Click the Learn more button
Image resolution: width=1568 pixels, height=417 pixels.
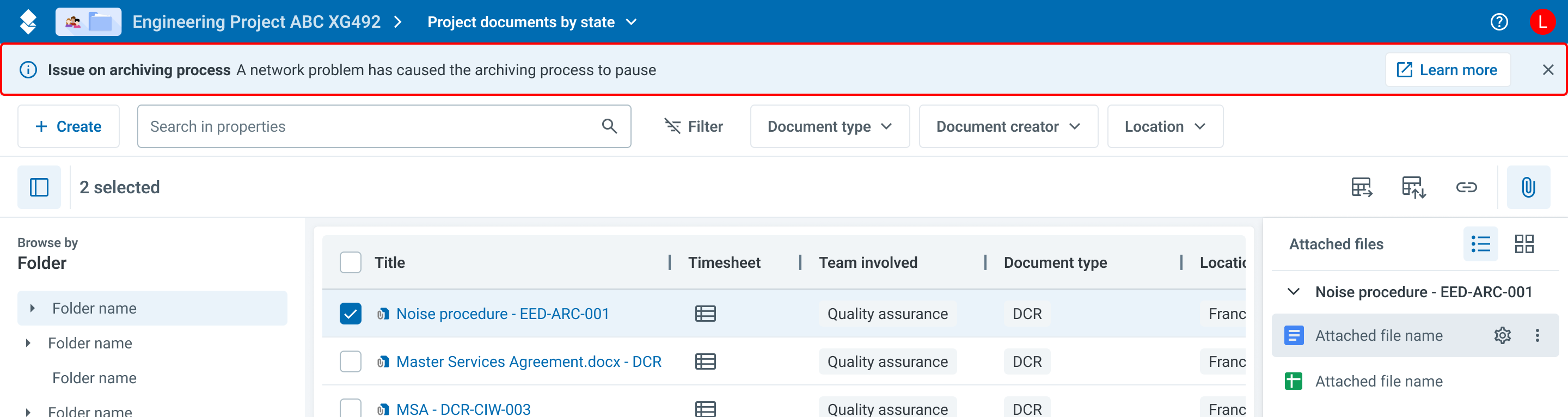tap(1448, 70)
